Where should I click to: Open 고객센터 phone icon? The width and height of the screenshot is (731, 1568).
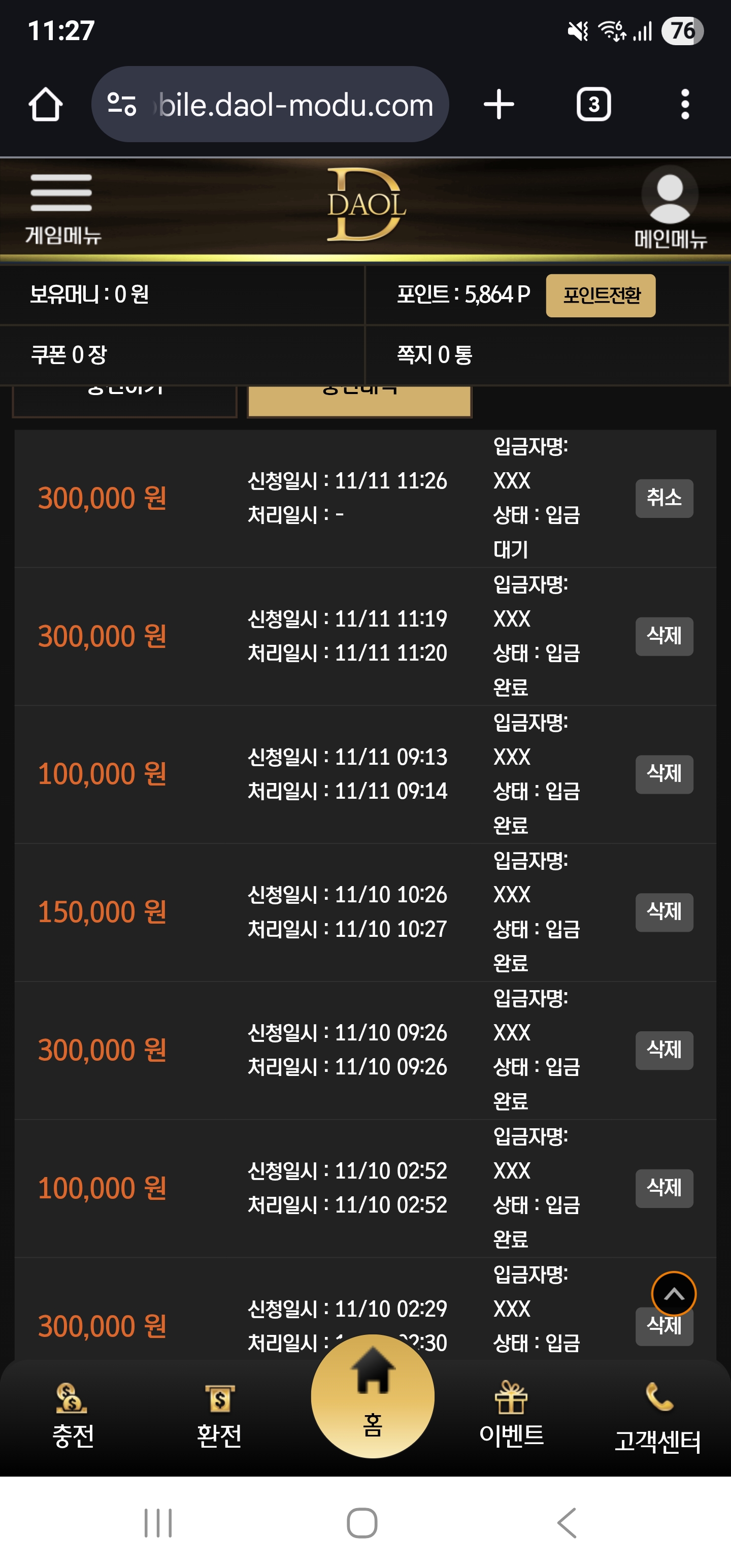point(657,1418)
